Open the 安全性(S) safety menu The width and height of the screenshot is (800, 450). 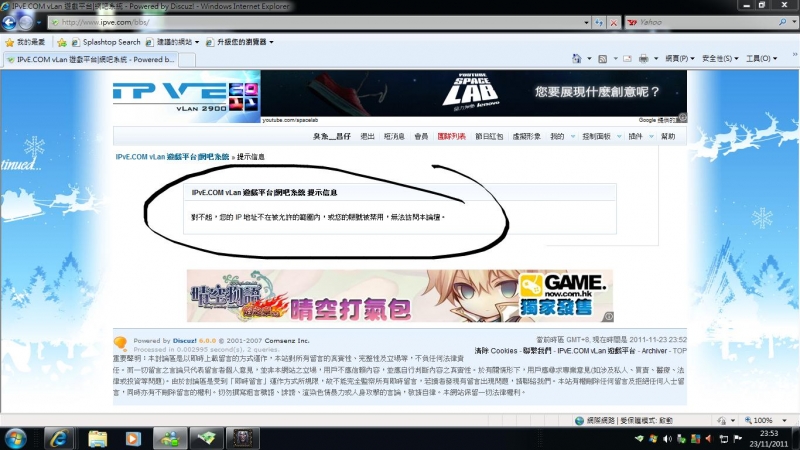pos(720,59)
